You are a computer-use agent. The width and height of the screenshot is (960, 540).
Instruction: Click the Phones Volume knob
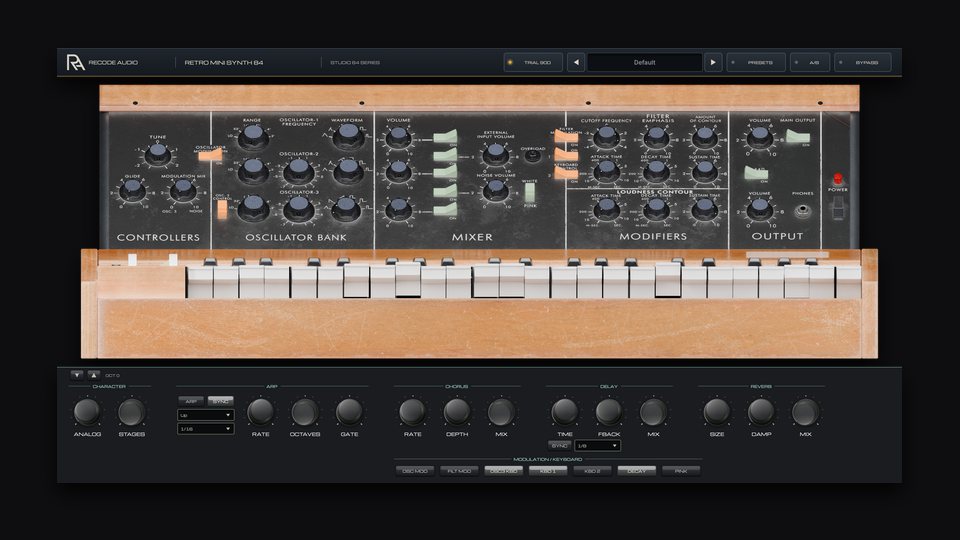pos(760,209)
